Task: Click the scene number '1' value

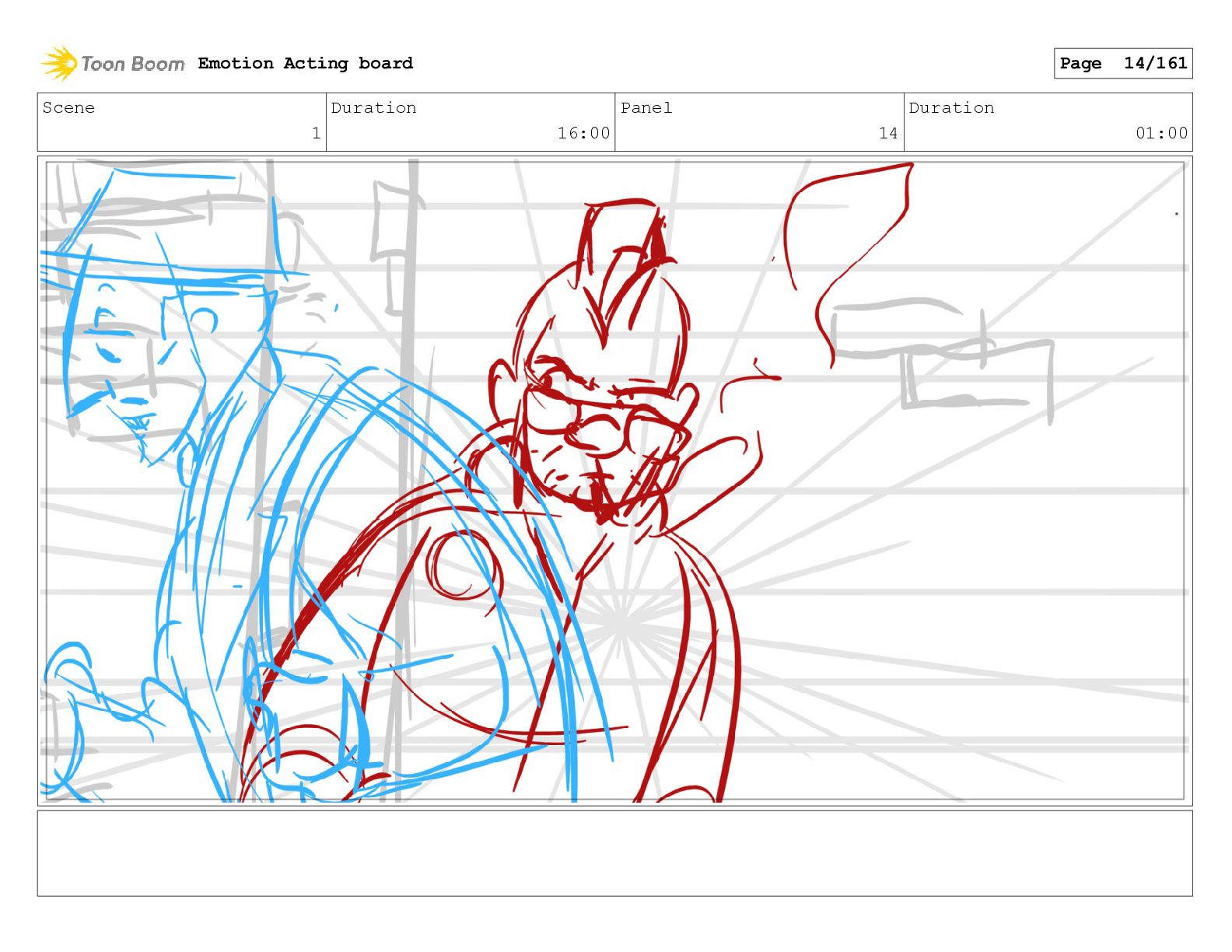Action: [x=316, y=133]
